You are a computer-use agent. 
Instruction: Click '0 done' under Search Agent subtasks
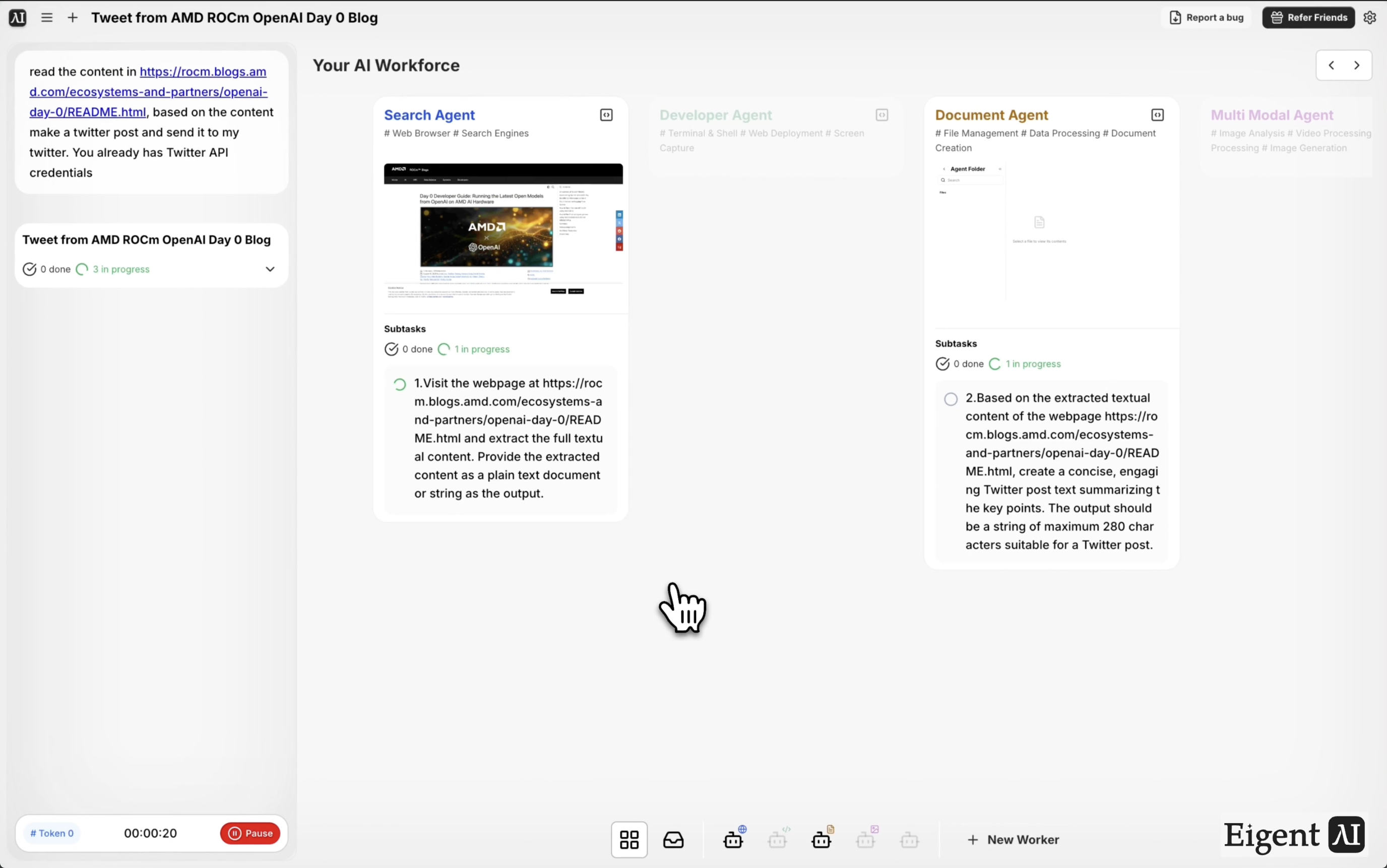click(x=409, y=349)
